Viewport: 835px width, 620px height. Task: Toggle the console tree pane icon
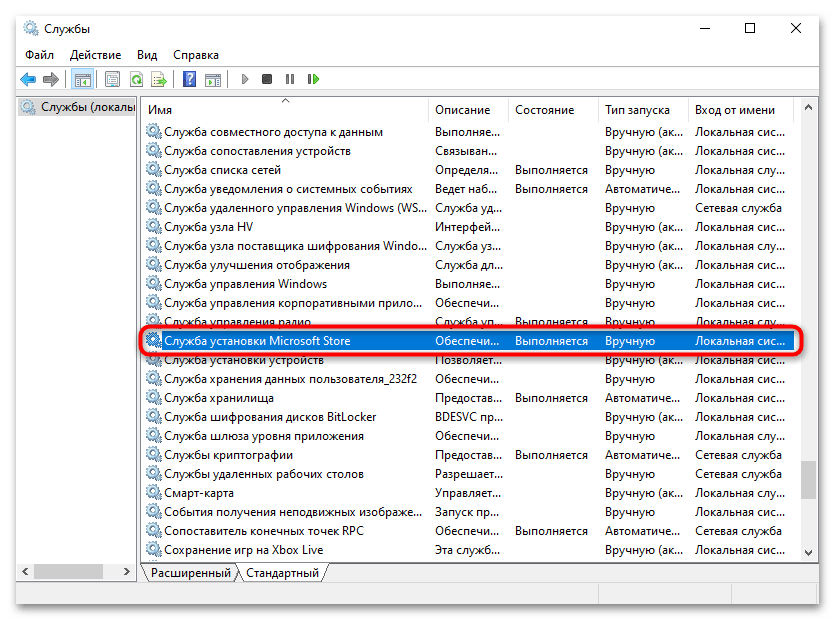coord(83,79)
